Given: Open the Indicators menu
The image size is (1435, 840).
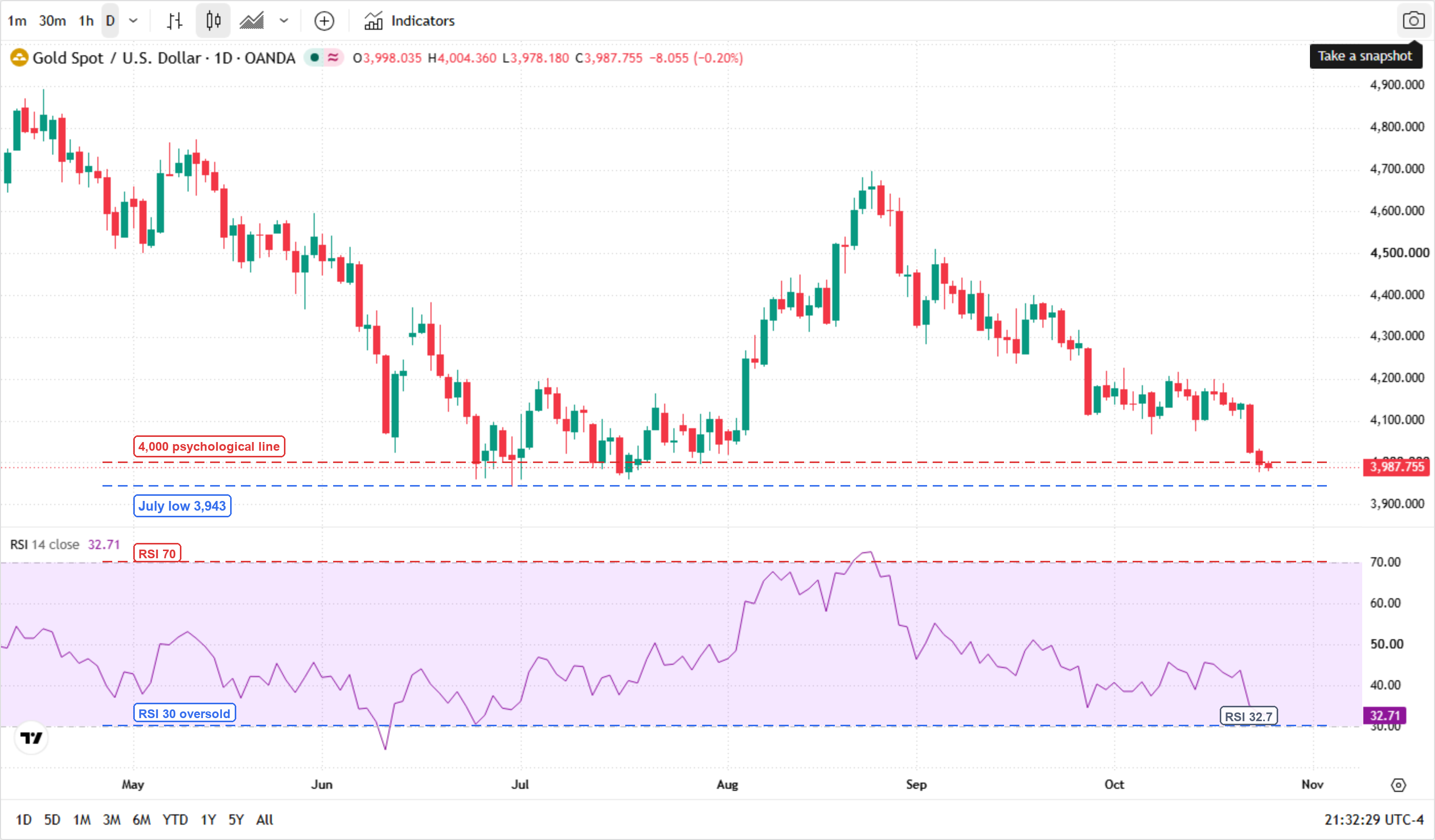Looking at the screenshot, I should (409, 21).
